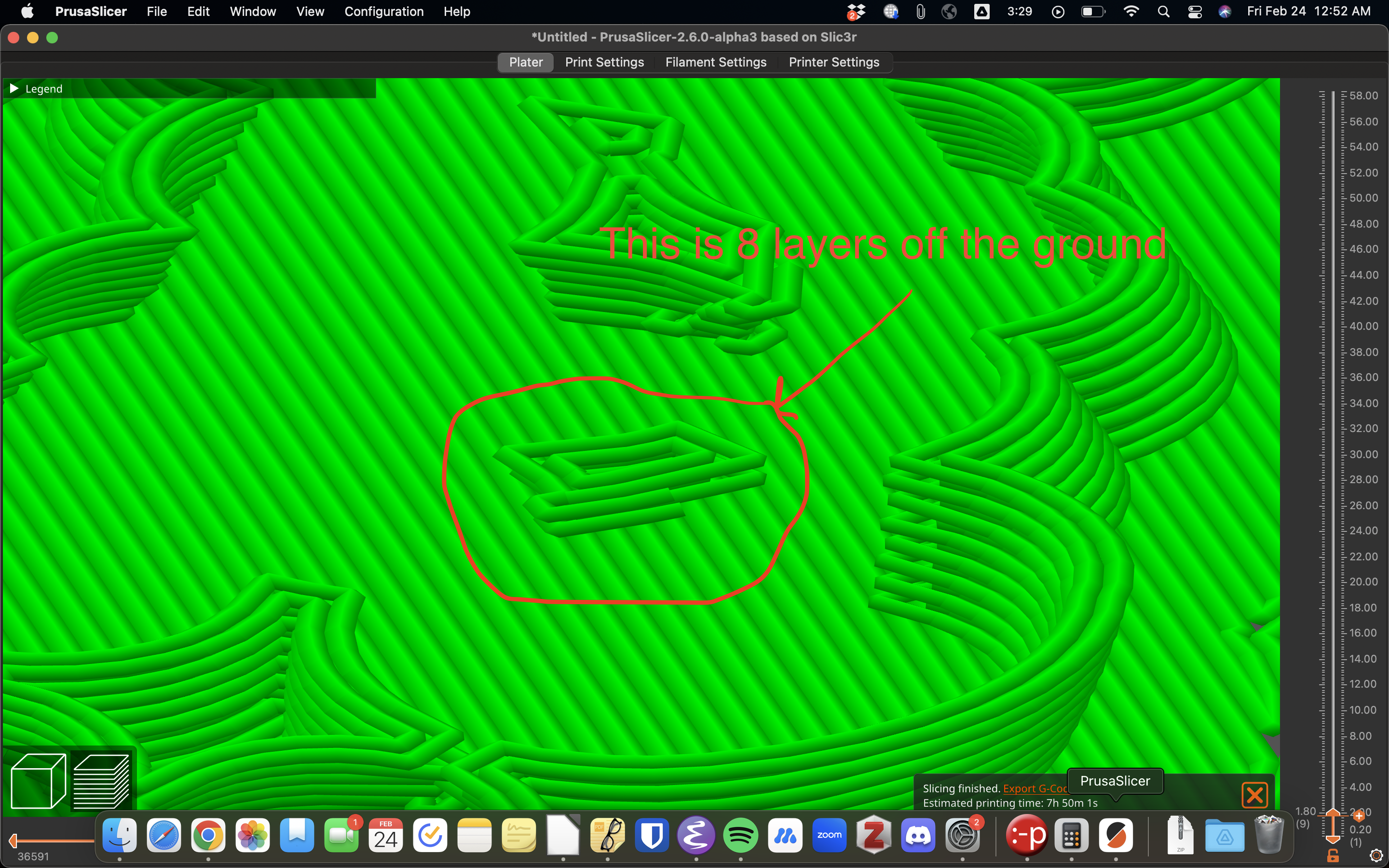Open the PrusaSlicer application menu
Screen dimensions: 1389x868
91,12
